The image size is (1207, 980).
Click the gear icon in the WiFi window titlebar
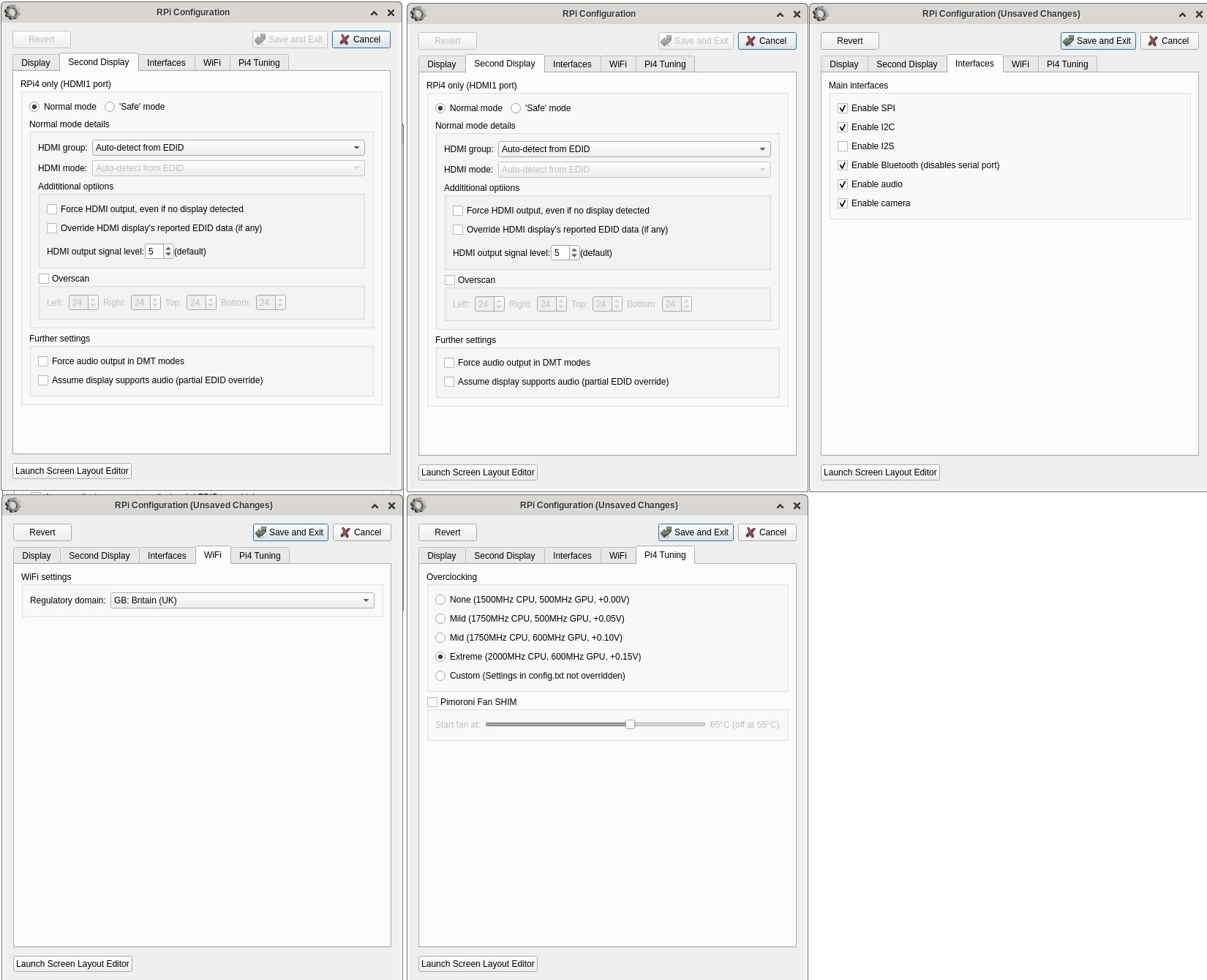[13, 505]
